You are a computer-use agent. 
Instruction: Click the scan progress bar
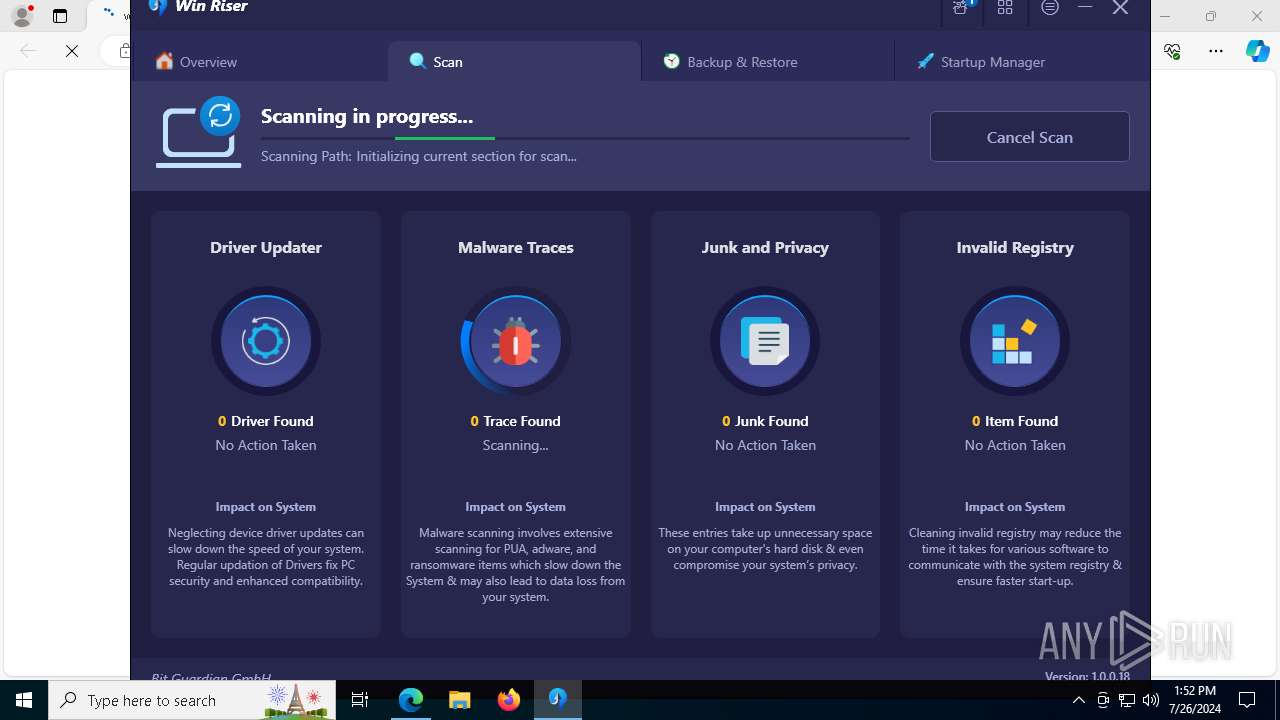[585, 138]
